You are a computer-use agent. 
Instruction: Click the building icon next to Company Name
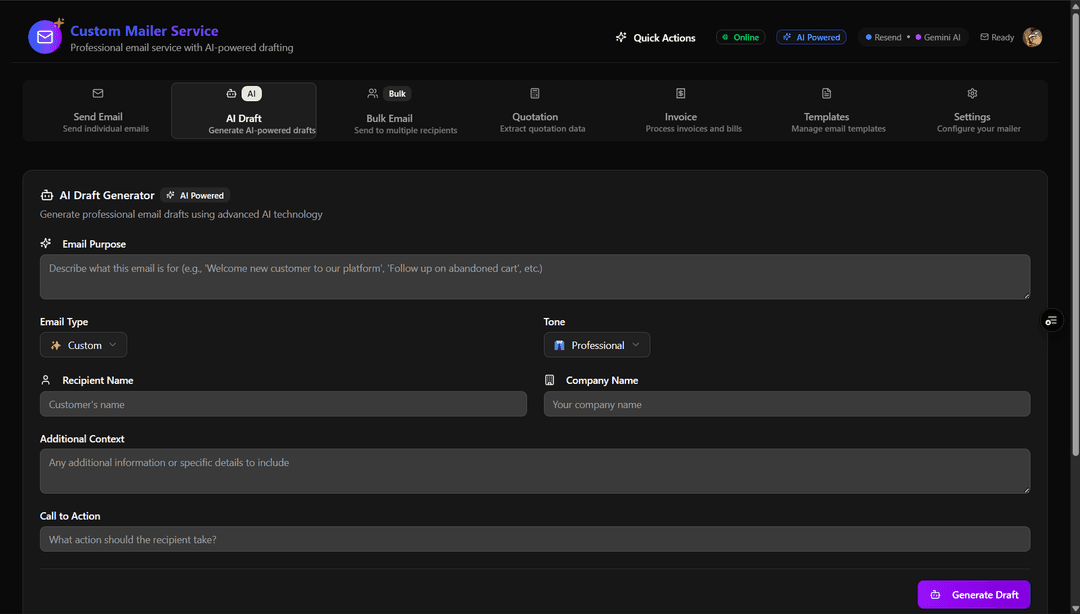coord(549,380)
